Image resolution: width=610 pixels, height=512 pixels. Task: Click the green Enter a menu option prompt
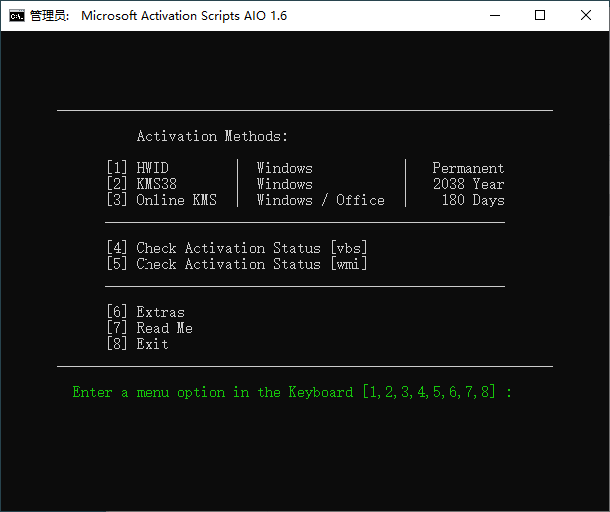coord(292,392)
